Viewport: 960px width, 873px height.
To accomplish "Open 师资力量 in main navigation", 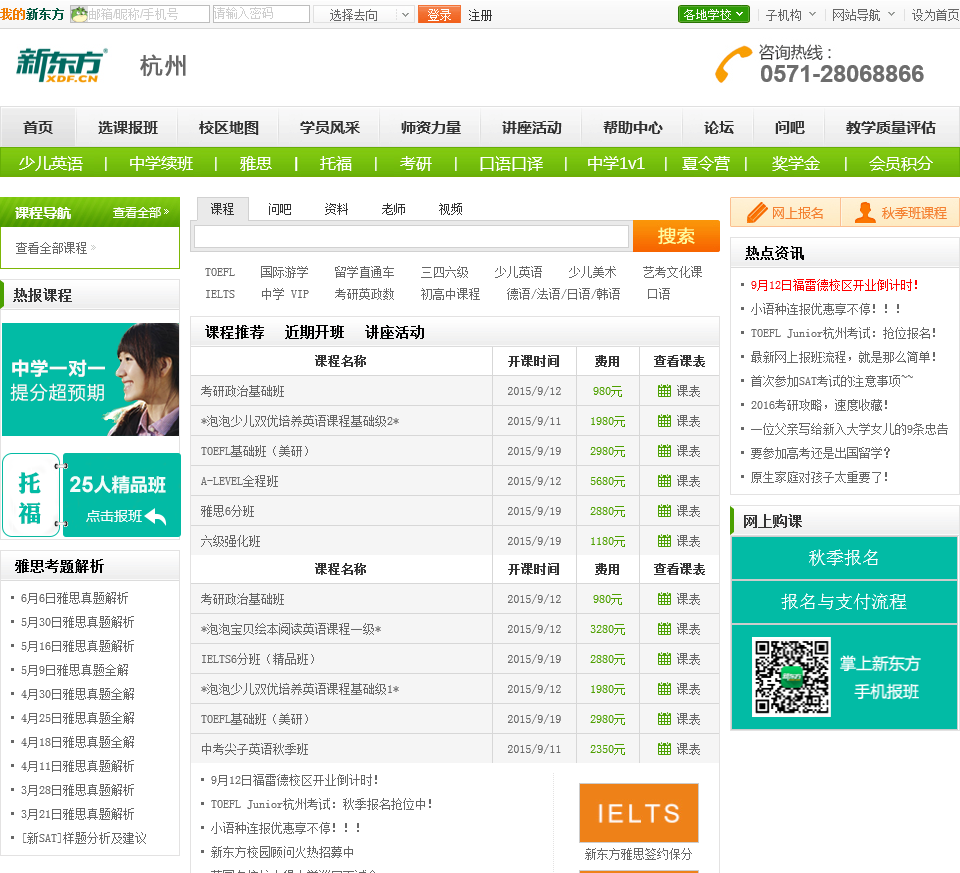I will tap(431, 127).
